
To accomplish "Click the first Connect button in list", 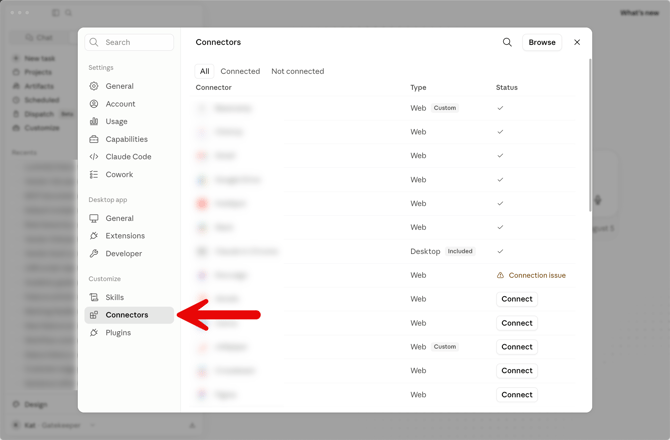I will pyautogui.click(x=517, y=299).
